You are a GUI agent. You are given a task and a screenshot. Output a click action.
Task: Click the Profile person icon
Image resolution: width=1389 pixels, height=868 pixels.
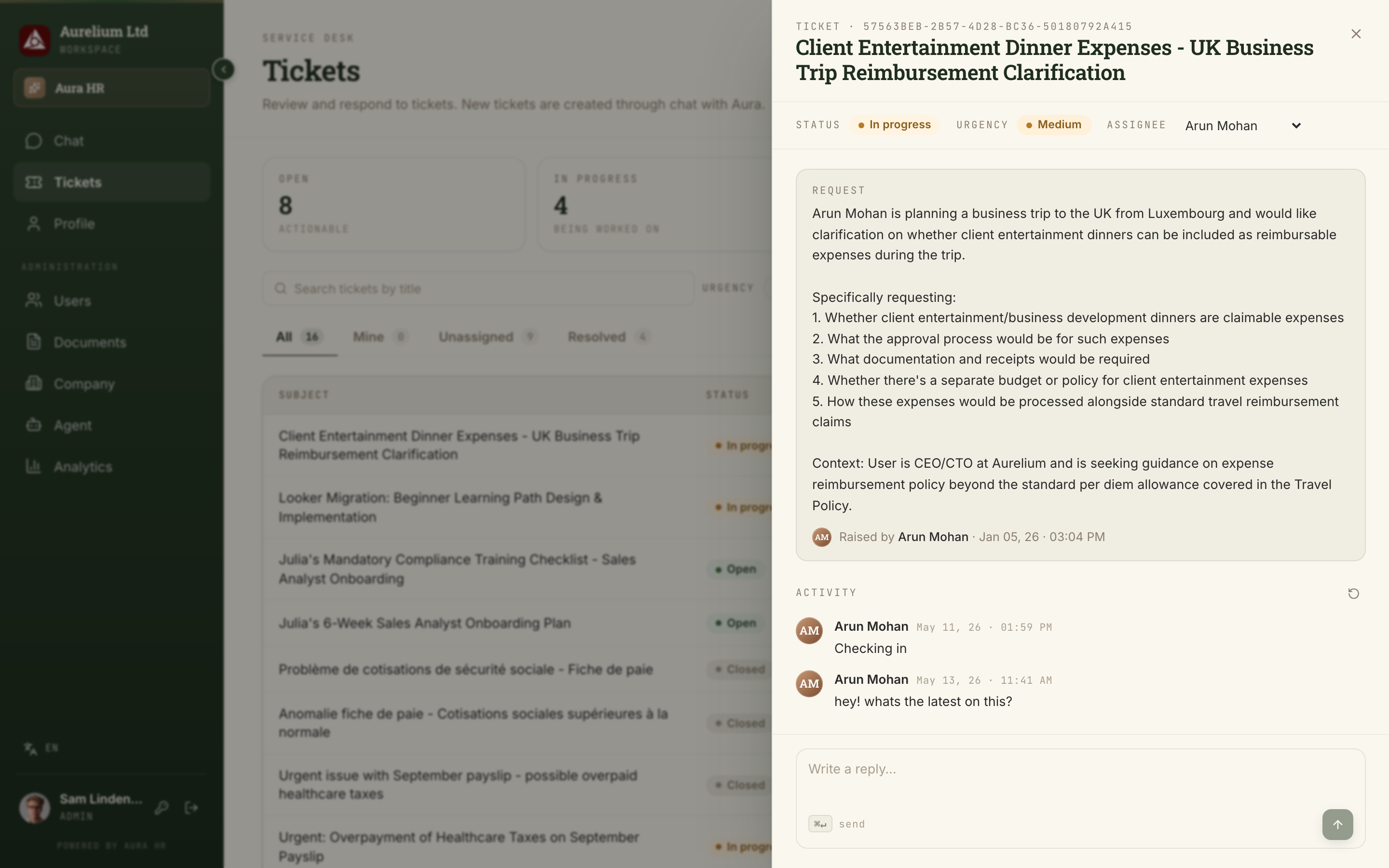[33, 224]
